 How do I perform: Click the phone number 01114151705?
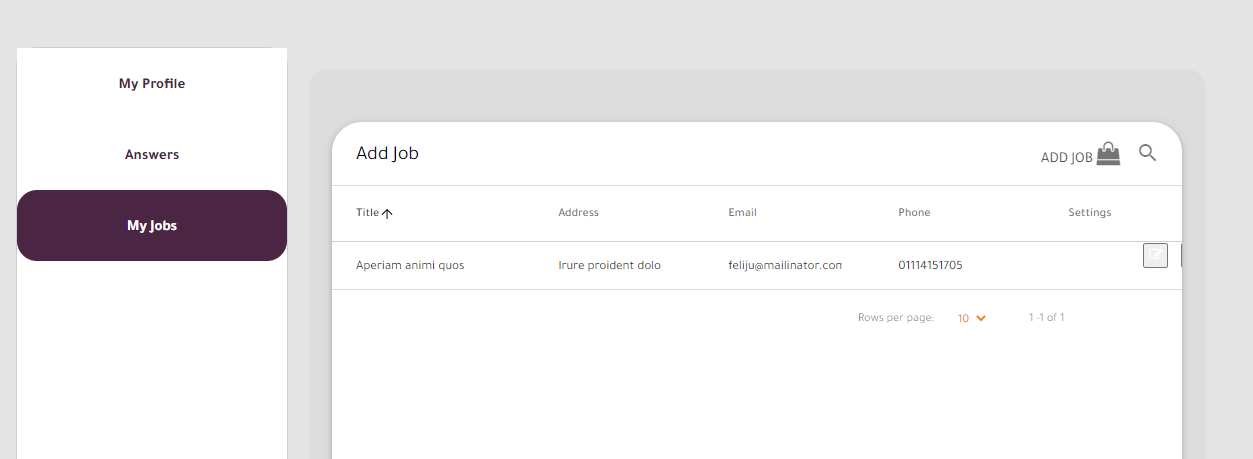pyautogui.click(x=930, y=266)
